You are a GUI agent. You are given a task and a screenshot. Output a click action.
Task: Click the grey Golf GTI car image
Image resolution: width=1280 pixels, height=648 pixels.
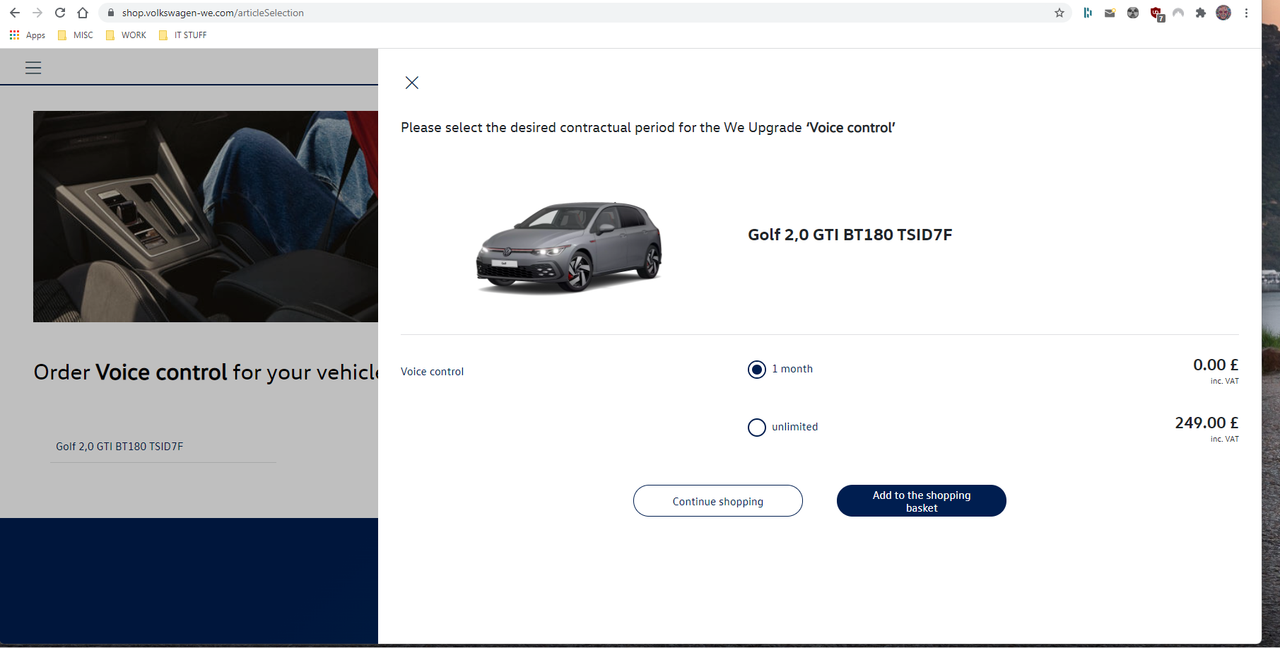coord(569,246)
